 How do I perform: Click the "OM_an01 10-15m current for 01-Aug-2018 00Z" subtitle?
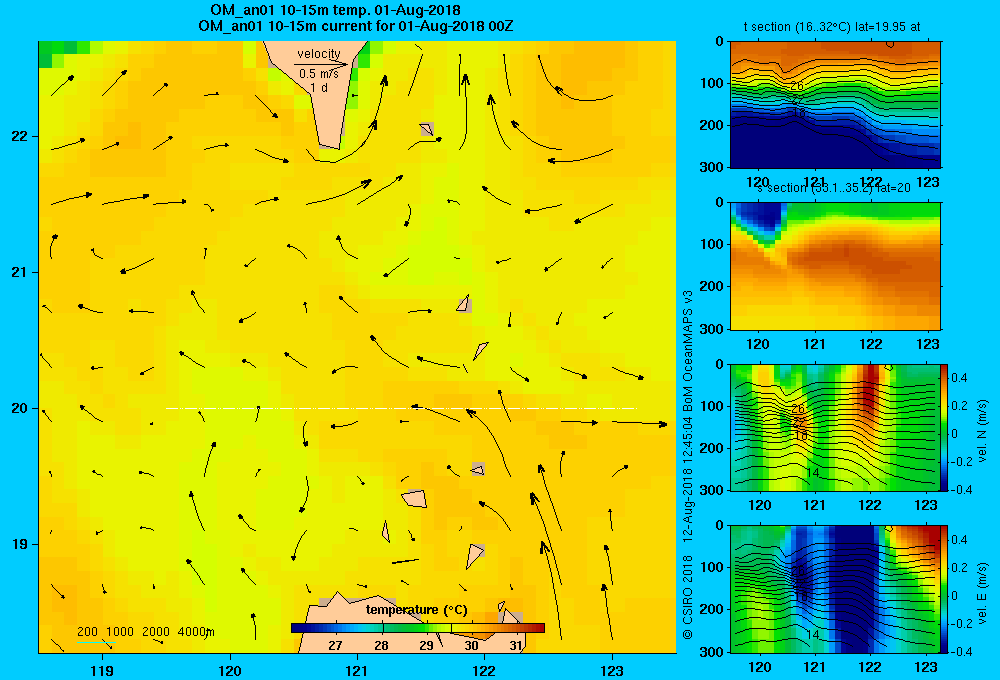point(356,26)
